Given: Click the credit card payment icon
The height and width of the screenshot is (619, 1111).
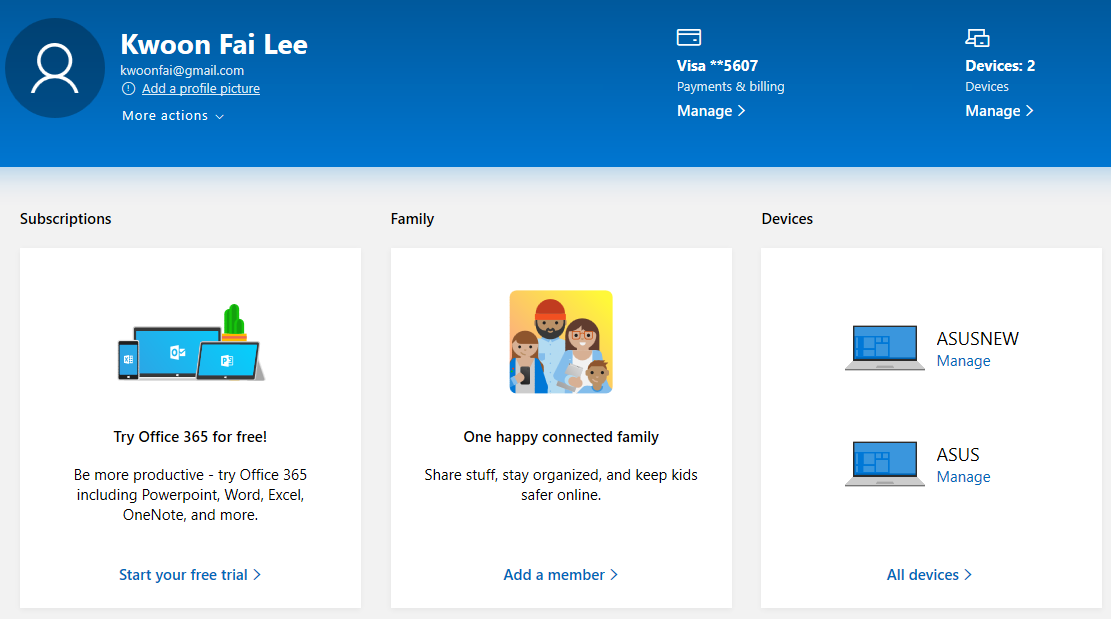Looking at the screenshot, I should pyautogui.click(x=688, y=38).
